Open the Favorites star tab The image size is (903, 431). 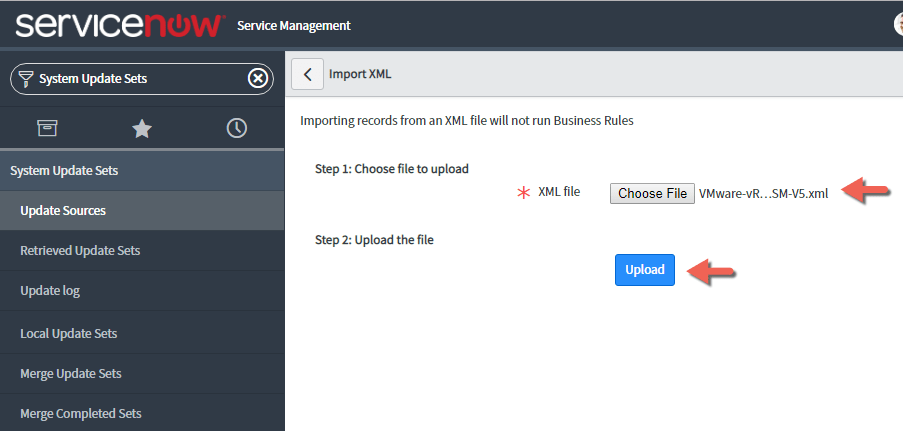[x=142, y=128]
